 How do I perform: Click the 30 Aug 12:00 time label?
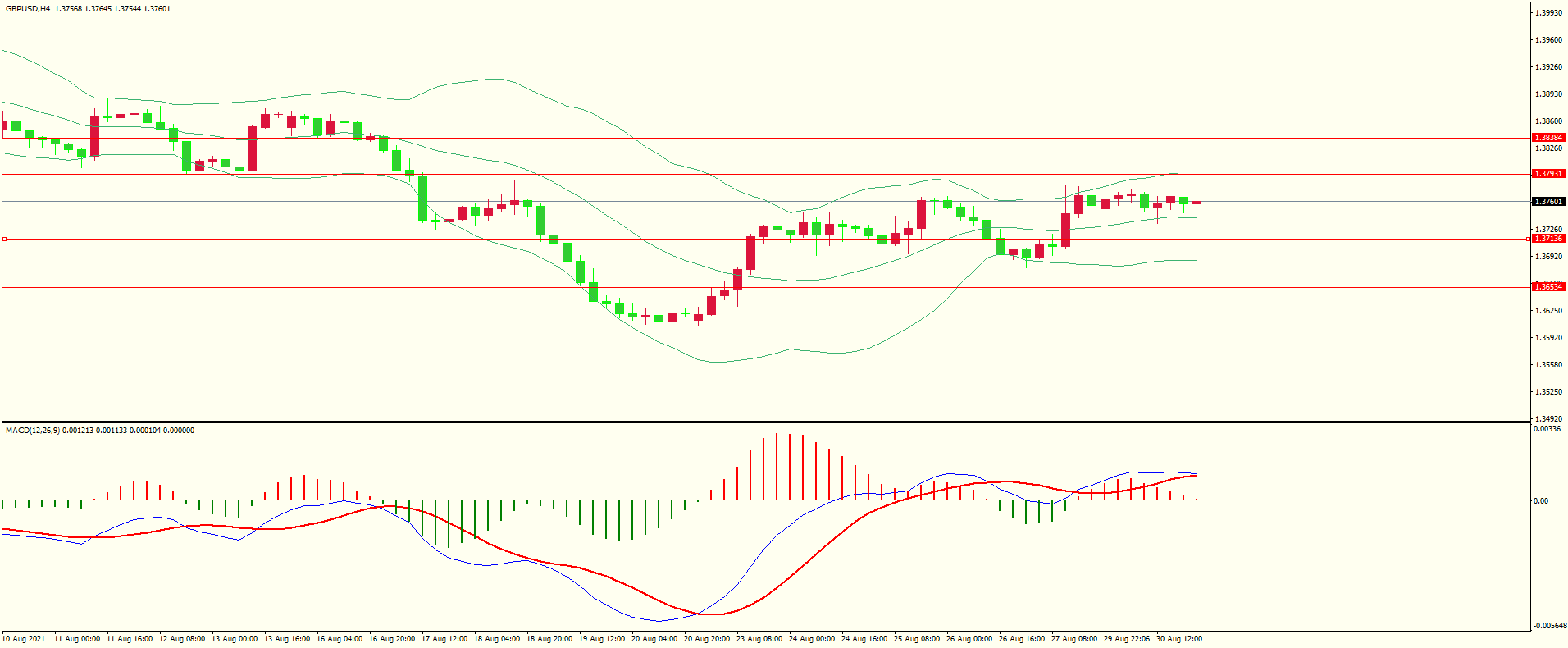(x=1179, y=639)
